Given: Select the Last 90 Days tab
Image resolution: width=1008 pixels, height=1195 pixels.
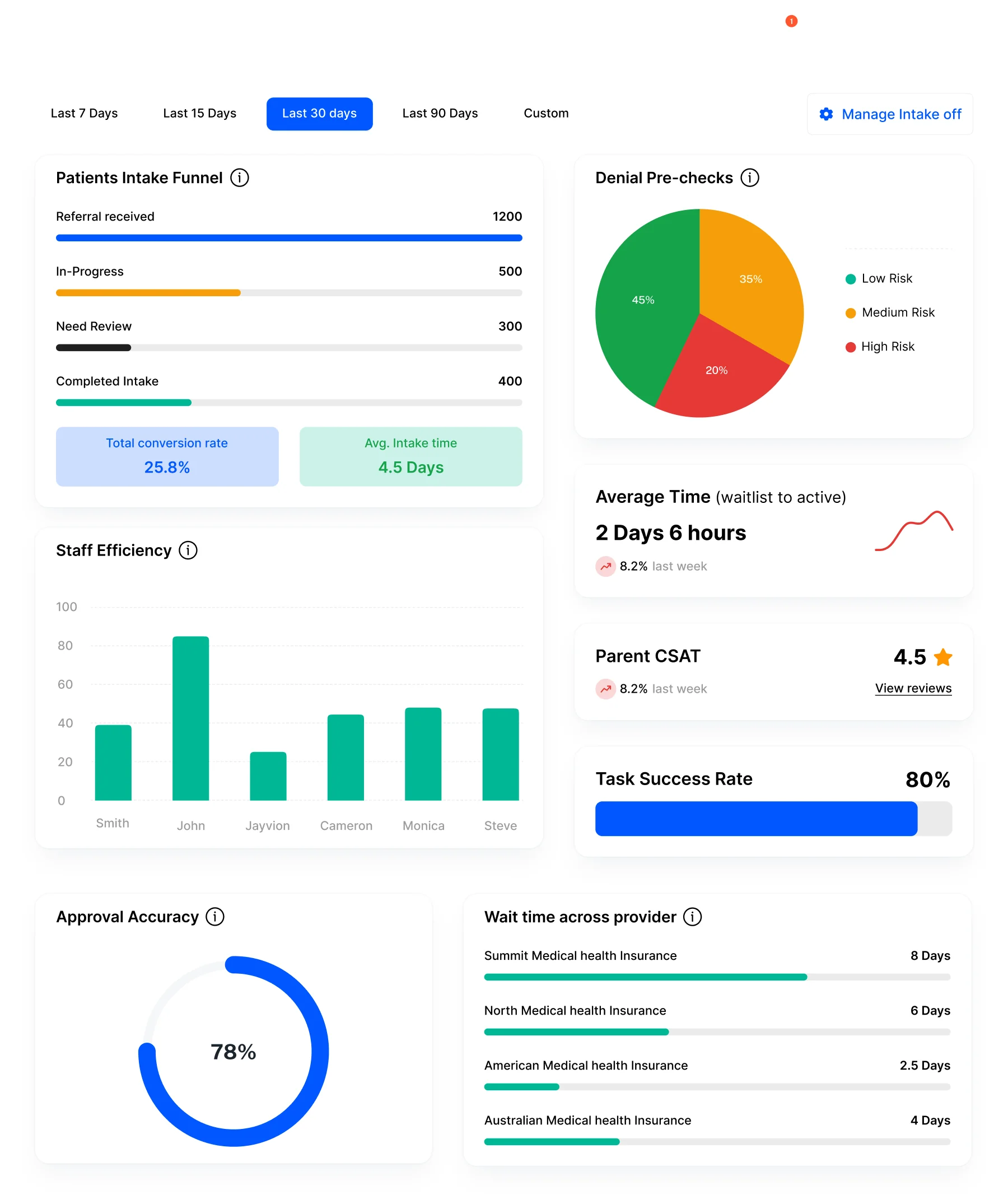Looking at the screenshot, I should pyautogui.click(x=440, y=113).
